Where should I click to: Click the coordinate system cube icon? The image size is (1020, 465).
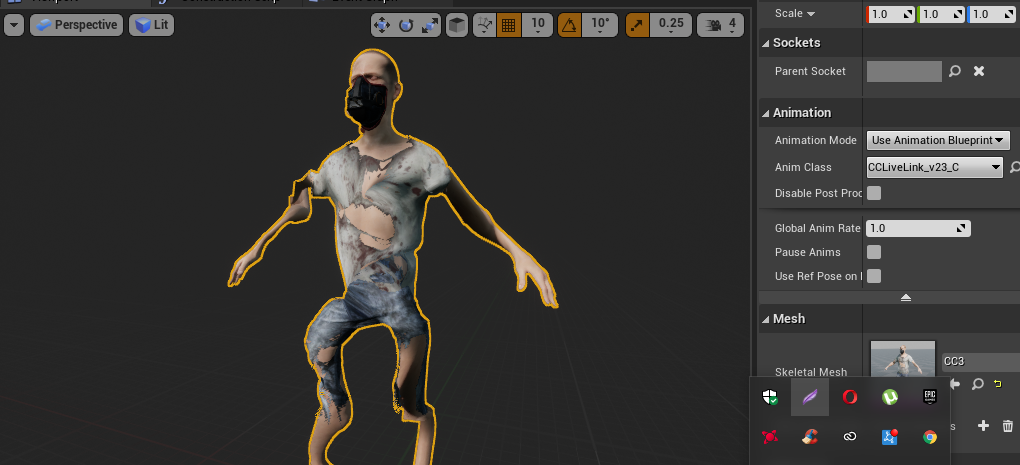pyautogui.click(x=456, y=25)
